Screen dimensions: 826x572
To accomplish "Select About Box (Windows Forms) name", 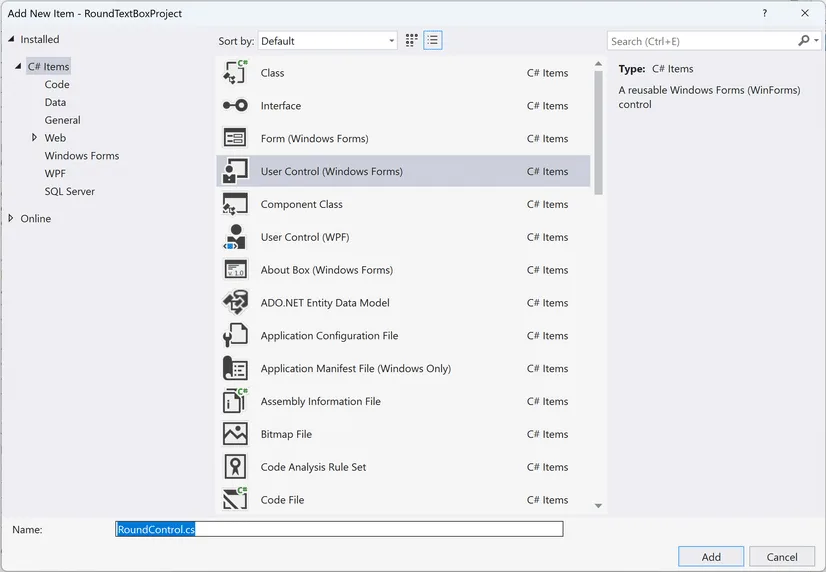I will (x=327, y=270).
